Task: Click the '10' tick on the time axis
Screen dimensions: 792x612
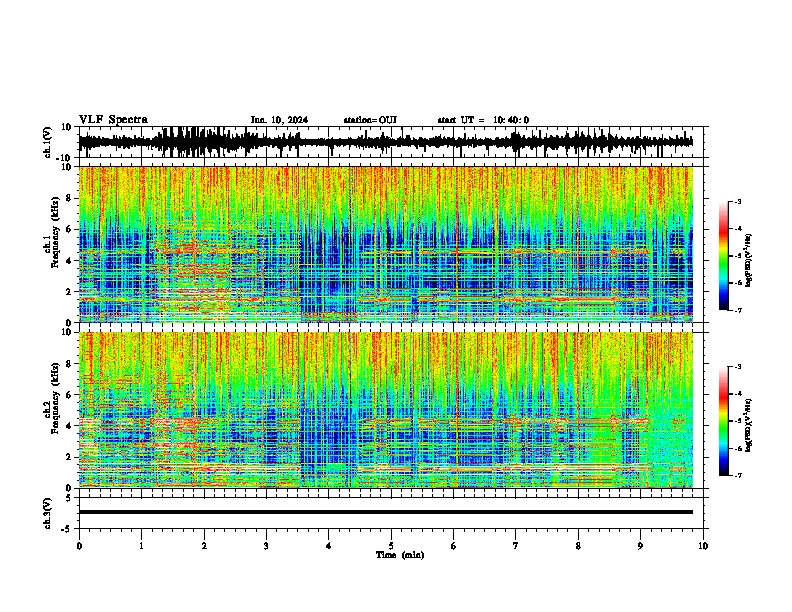Action: (703, 546)
